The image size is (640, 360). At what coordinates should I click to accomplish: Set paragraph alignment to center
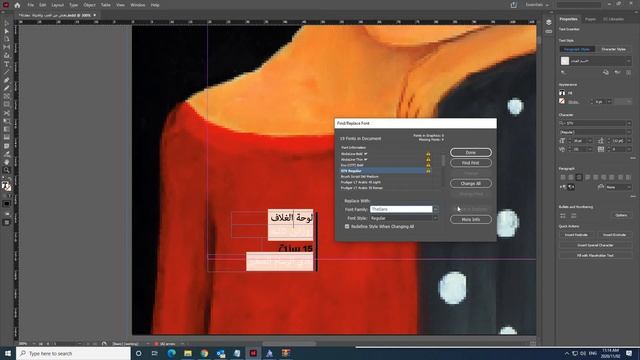[571, 177]
